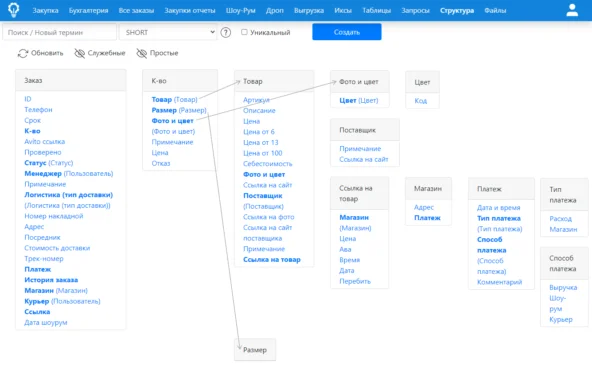Open the SHORT type dropdown
The height and width of the screenshot is (366, 592).
coord(168,32)
